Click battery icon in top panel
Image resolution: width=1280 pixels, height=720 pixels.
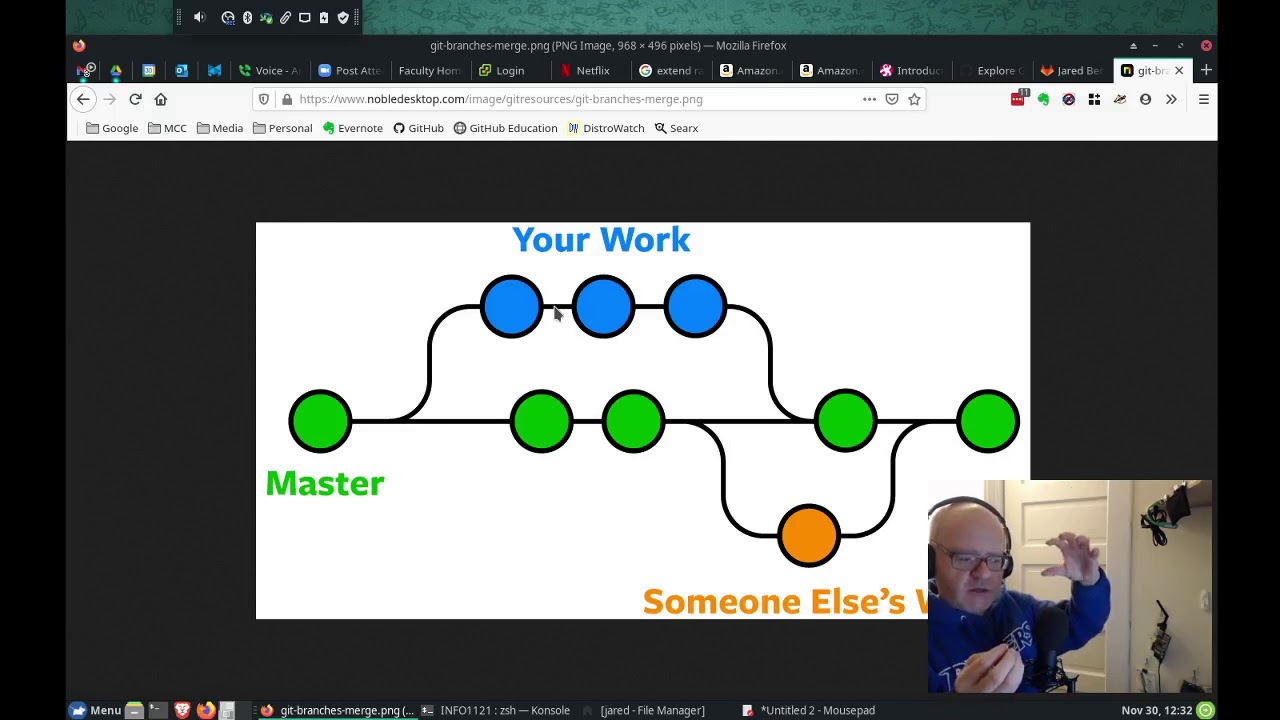click(324, 17)
